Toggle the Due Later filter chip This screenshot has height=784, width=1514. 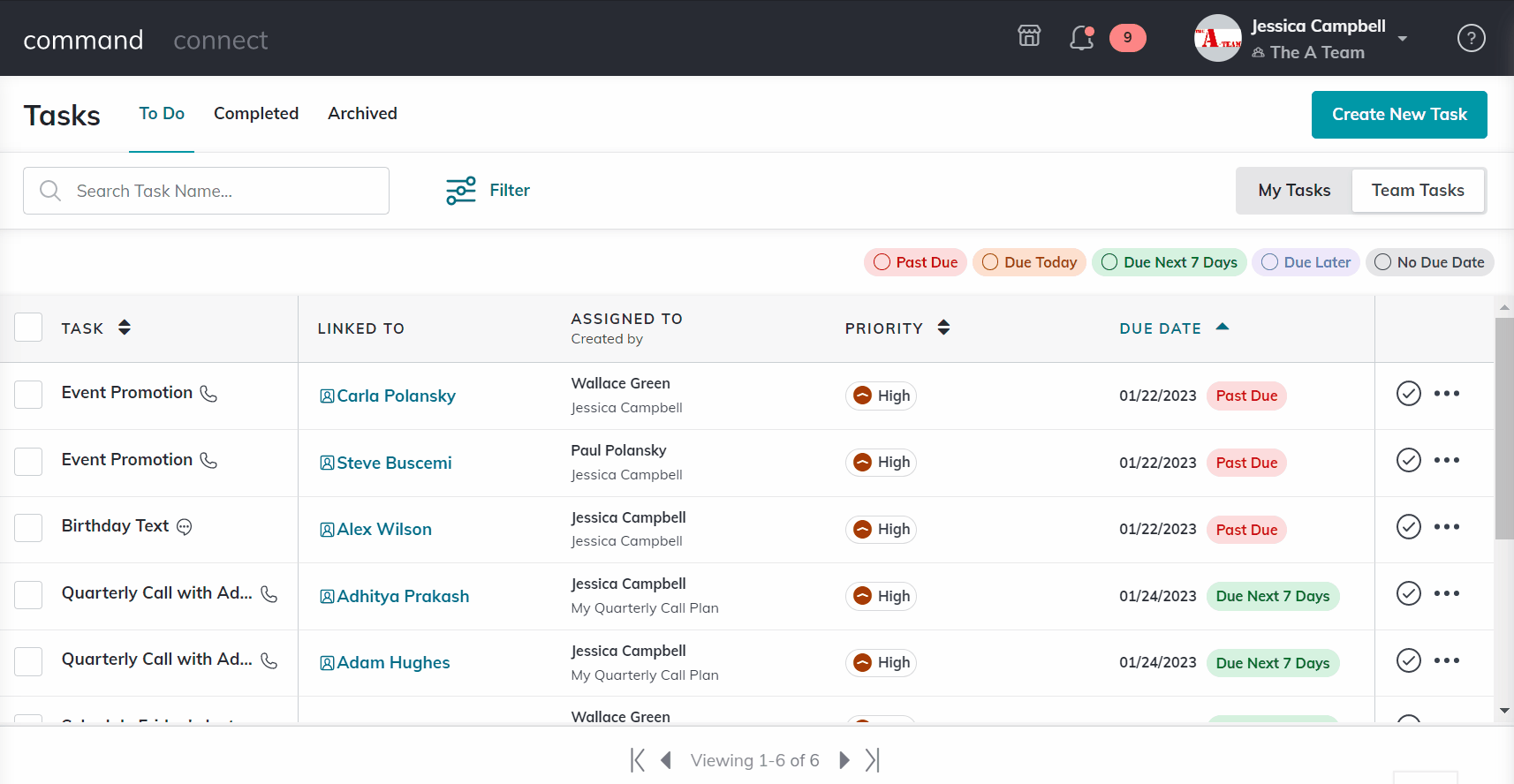click(x=1306, y=262)
